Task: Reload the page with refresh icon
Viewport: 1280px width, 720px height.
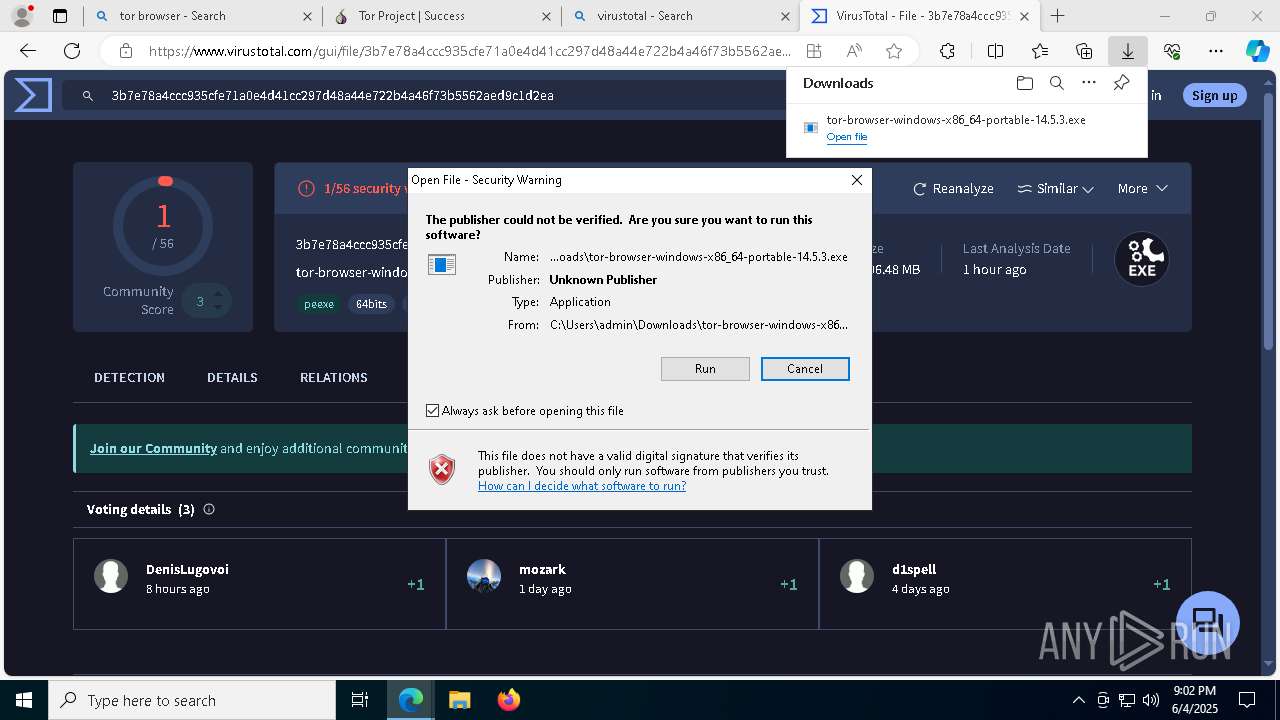Action: (72, 51)
